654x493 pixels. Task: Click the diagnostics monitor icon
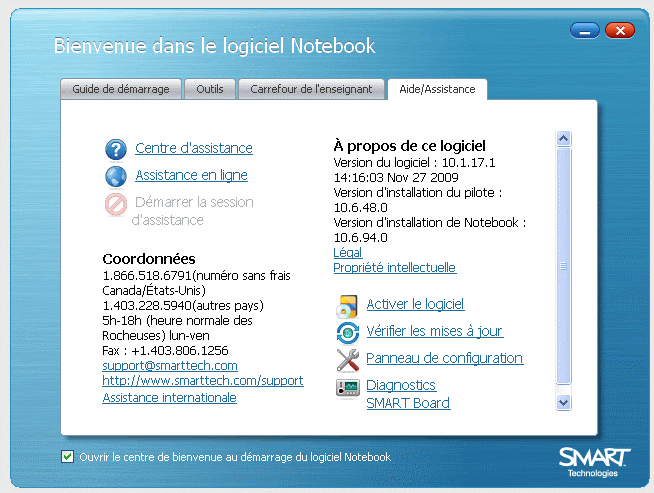coord(347,387)
